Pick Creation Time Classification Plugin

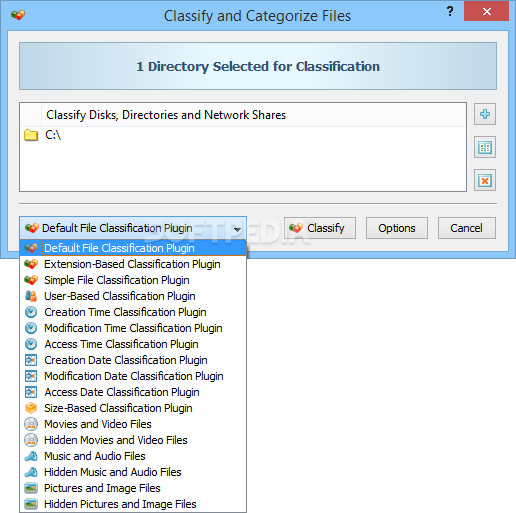(x=133, y=312)
